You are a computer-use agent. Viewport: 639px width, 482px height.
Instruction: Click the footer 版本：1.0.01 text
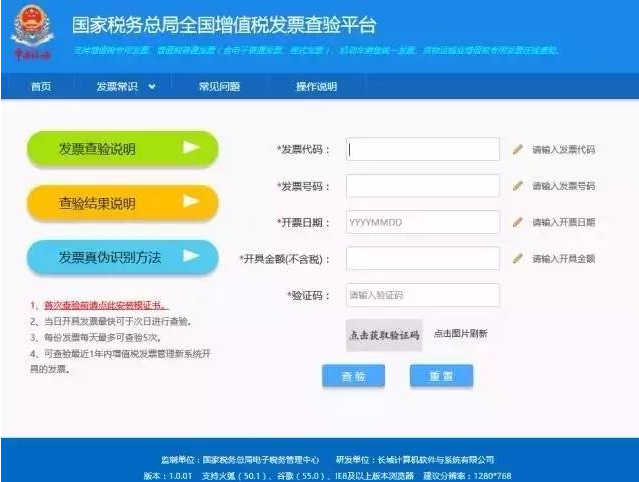click(168, 475)
